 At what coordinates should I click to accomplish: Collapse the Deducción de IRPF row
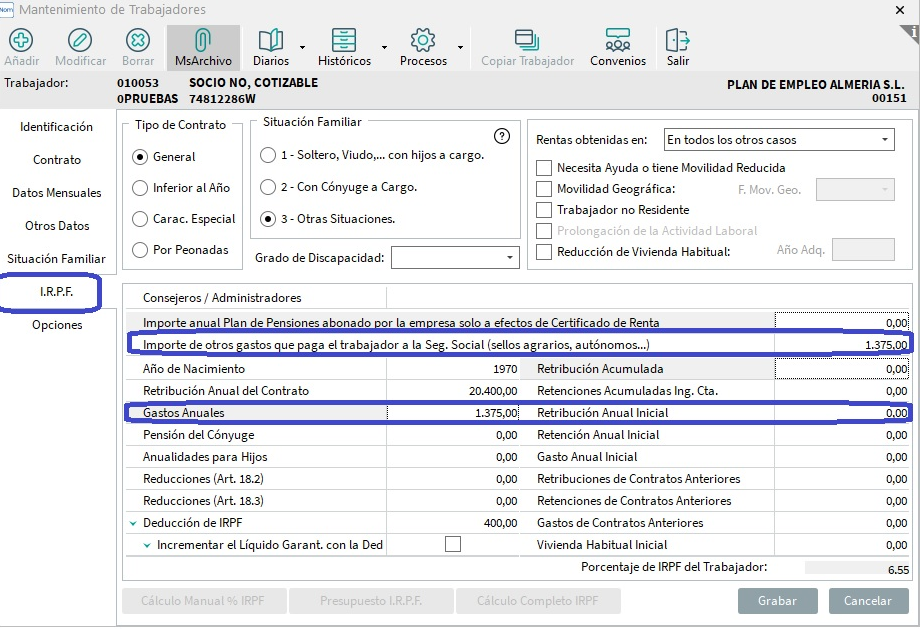click(x=133, y=523)
